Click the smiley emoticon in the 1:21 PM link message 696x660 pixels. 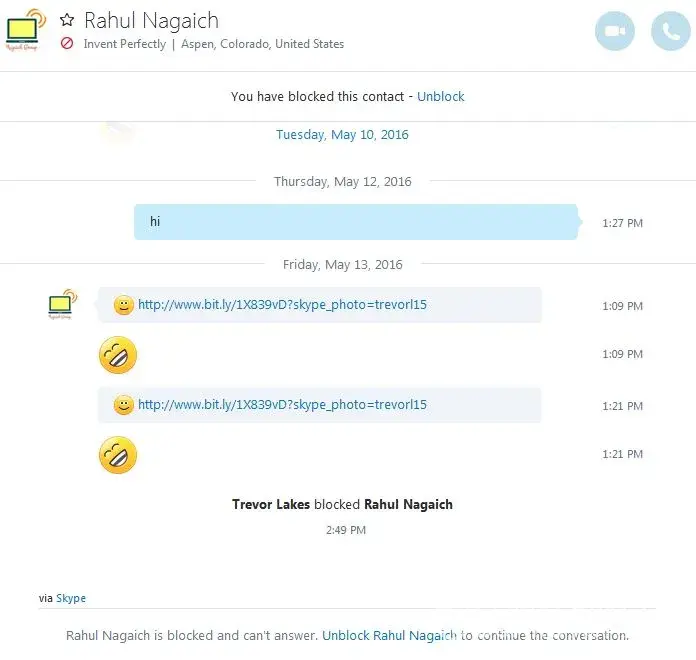(x=124, y=405)
